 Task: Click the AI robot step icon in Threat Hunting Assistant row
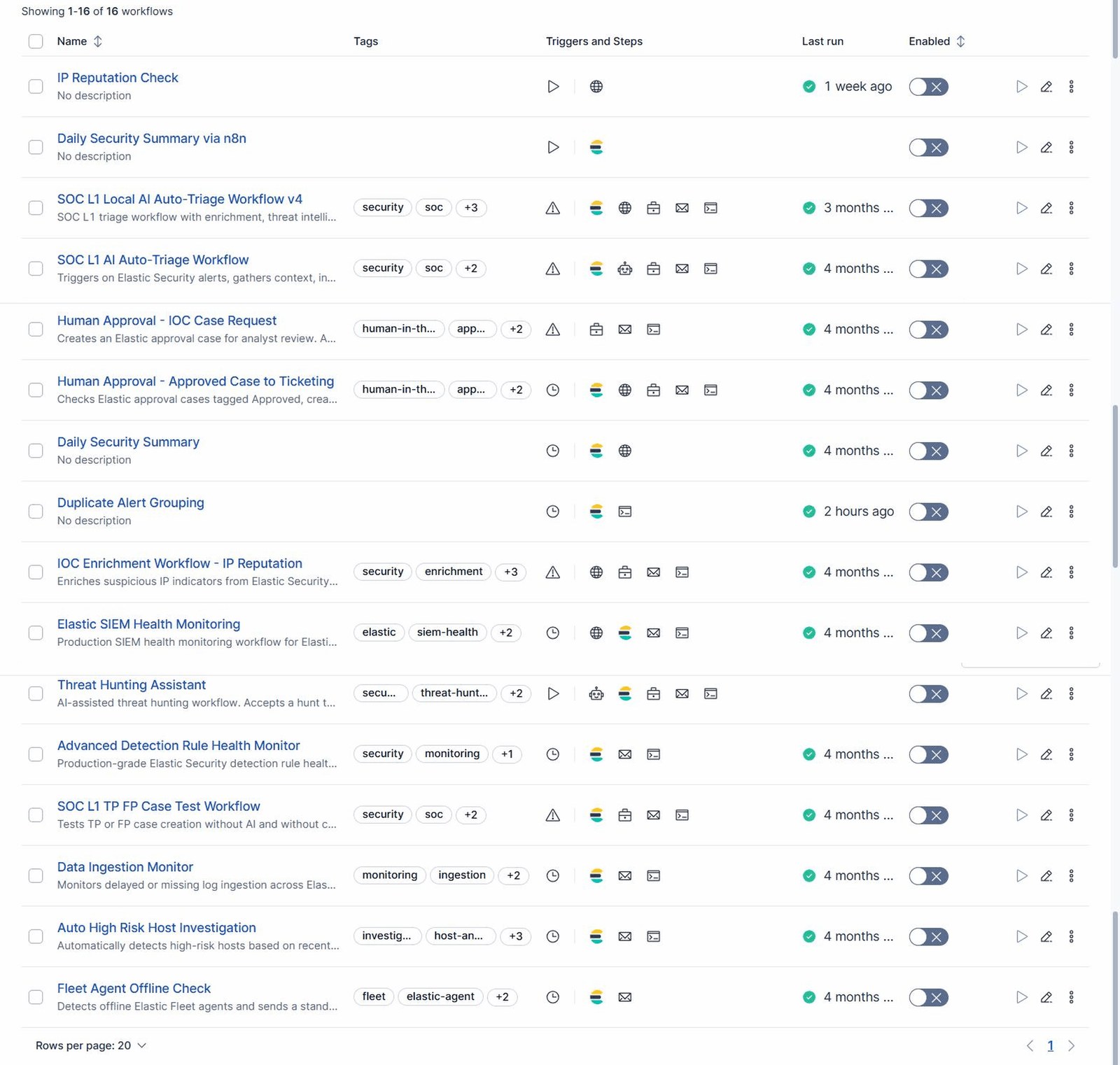pos(596,693)
